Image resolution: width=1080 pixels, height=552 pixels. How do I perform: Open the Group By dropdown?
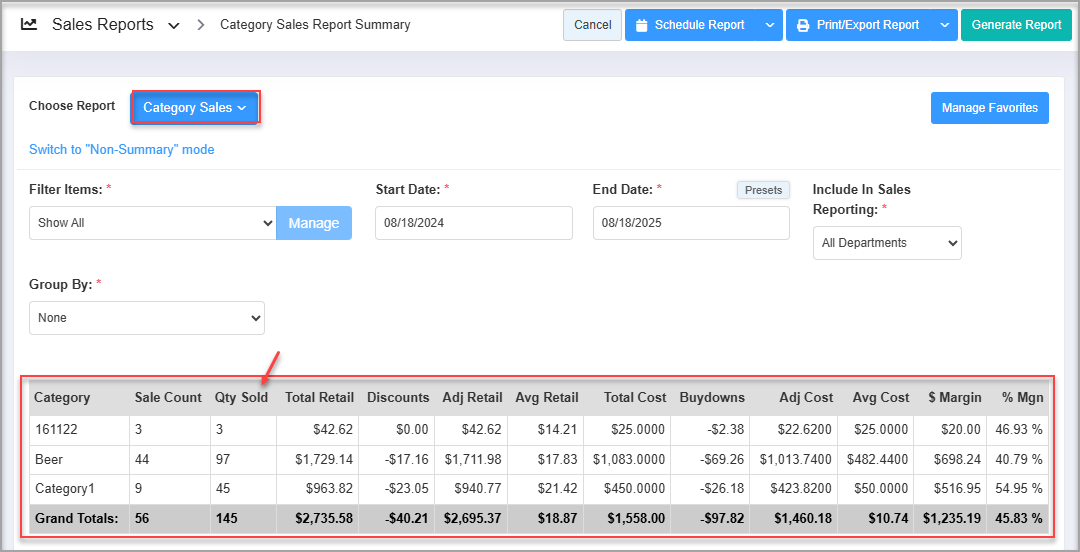click(x=147, y=318)
